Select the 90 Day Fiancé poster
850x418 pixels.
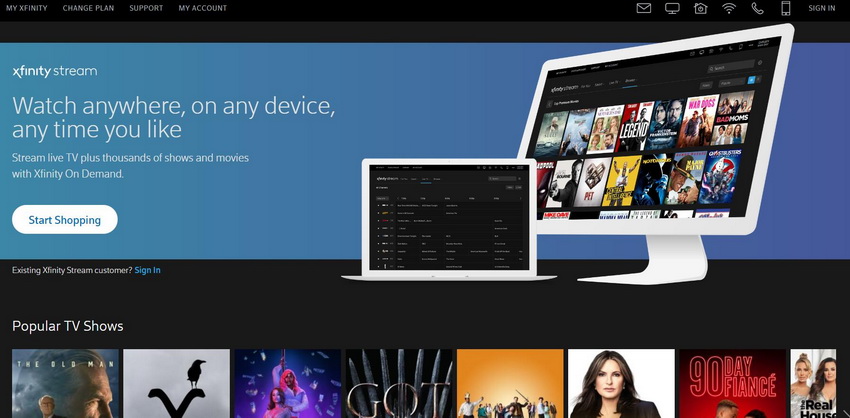pos(731,383)
